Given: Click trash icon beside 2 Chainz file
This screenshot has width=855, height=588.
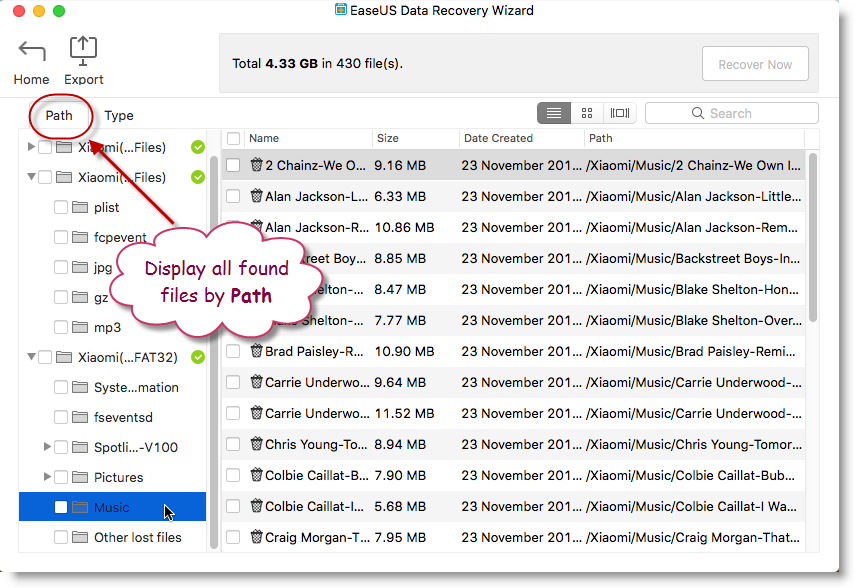Looking at the screenshot, I should click(x=256, y=165).
